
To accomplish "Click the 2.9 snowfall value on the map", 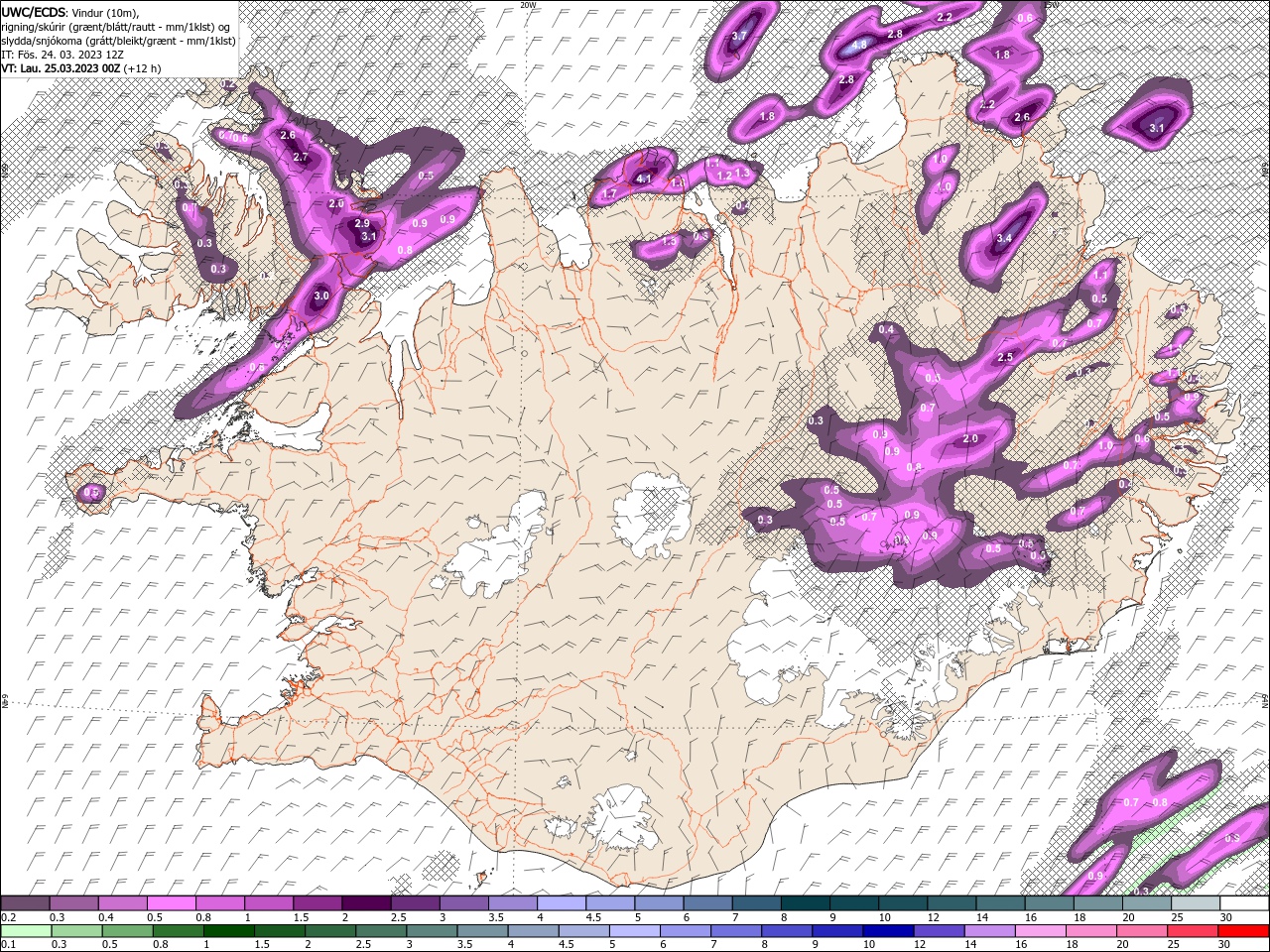I will pyautogui.click(x=362, y=224).
